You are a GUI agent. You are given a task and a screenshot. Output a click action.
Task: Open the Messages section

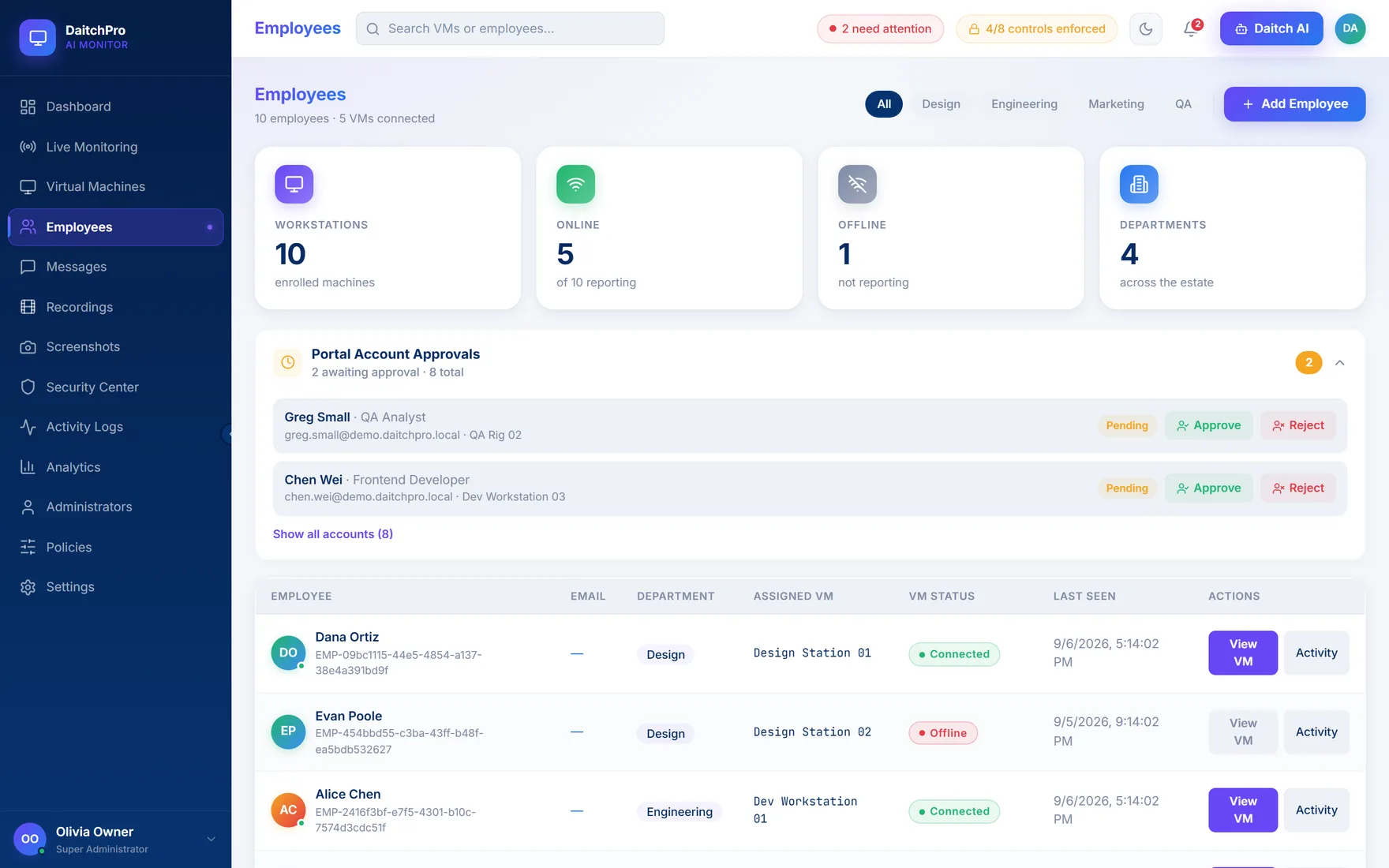coord(115,267)
